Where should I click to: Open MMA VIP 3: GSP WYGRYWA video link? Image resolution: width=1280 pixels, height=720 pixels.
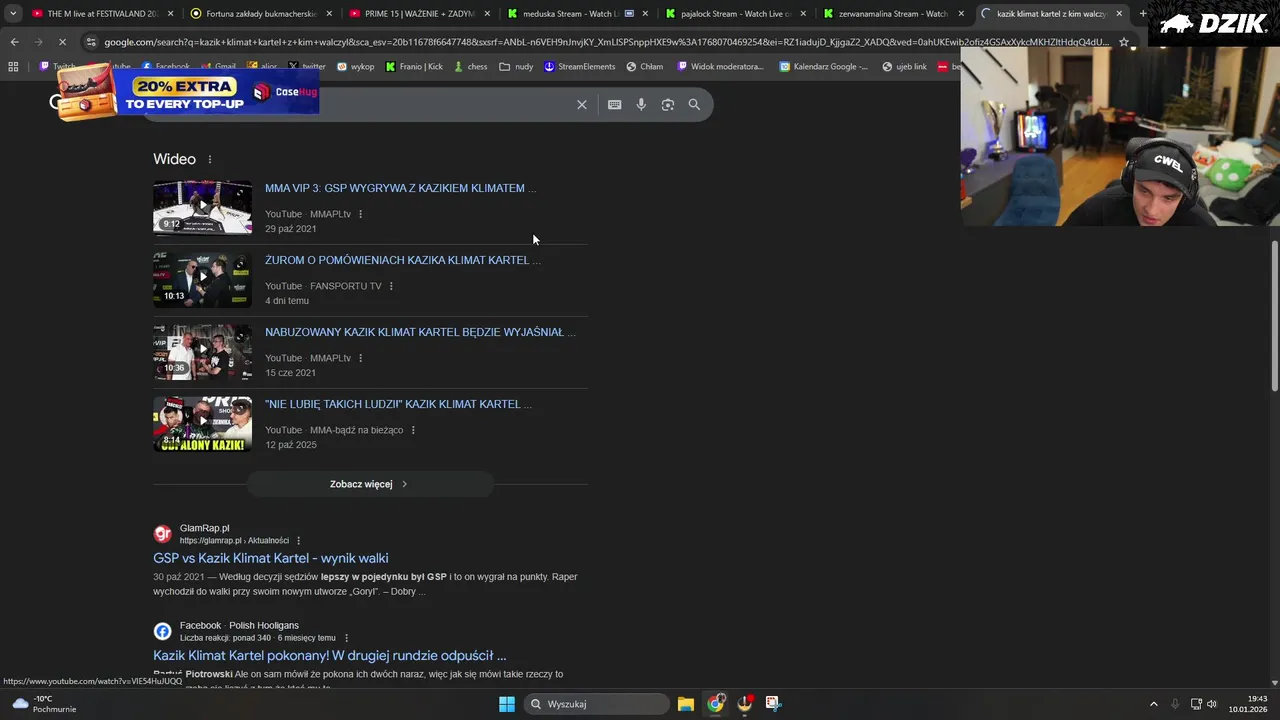coord(400,188)
